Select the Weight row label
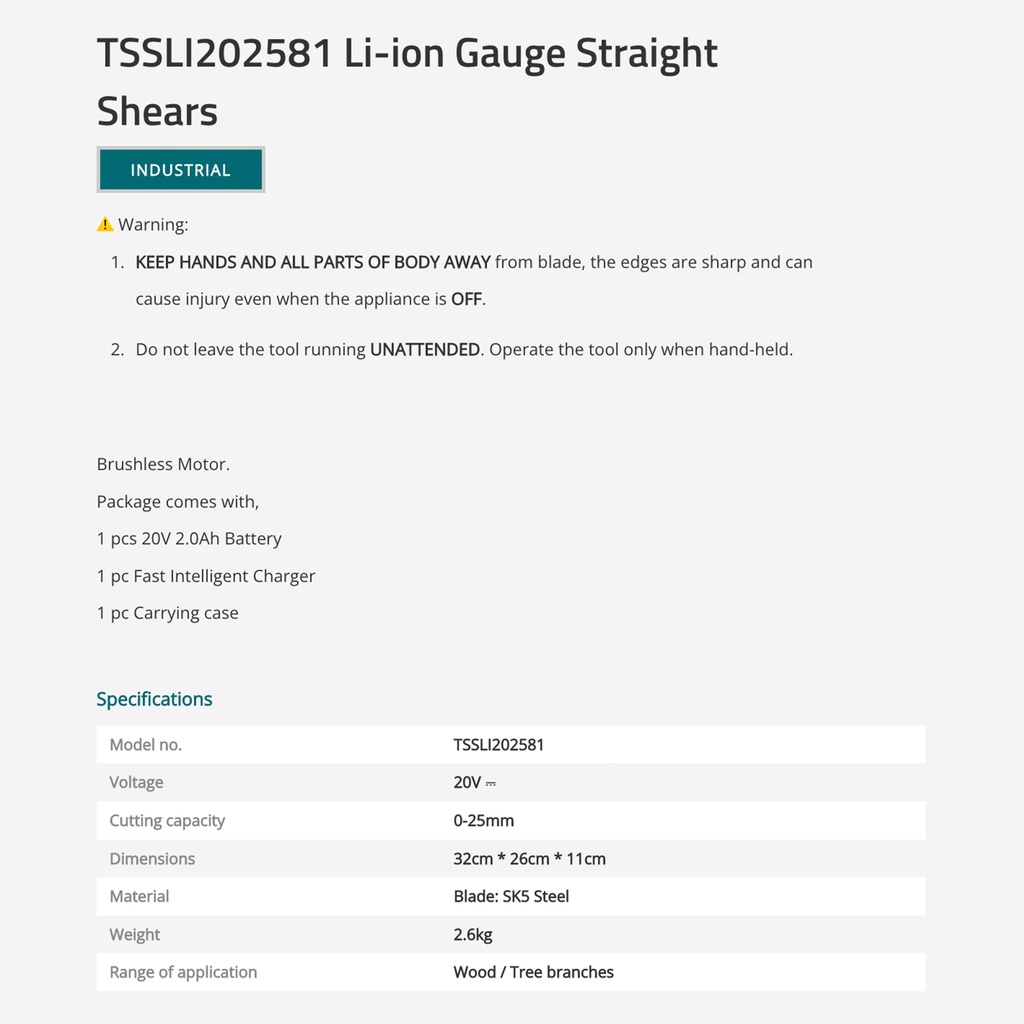 tap(135, 935)
